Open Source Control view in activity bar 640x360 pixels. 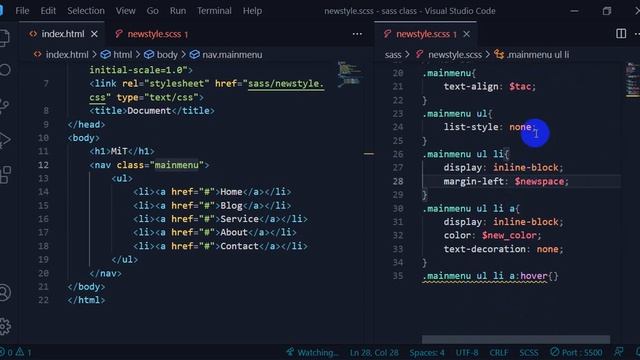4,105
